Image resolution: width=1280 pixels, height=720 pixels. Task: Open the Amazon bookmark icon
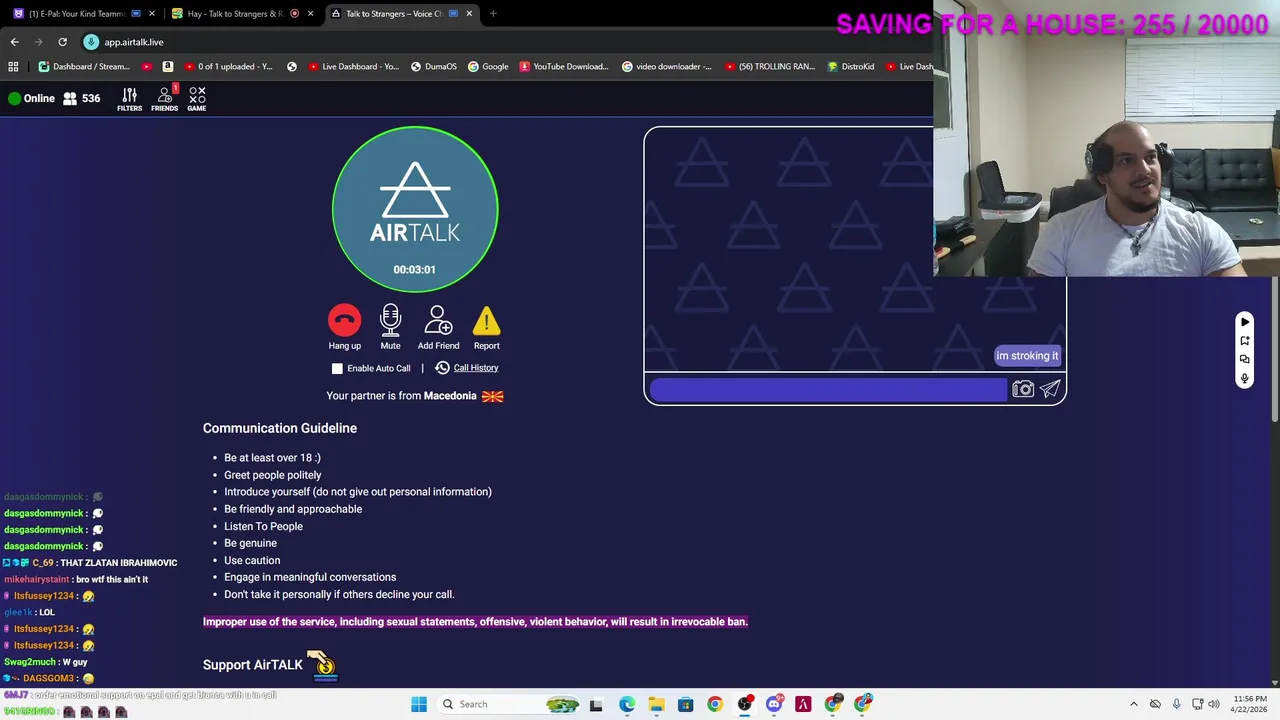[167, 67]
